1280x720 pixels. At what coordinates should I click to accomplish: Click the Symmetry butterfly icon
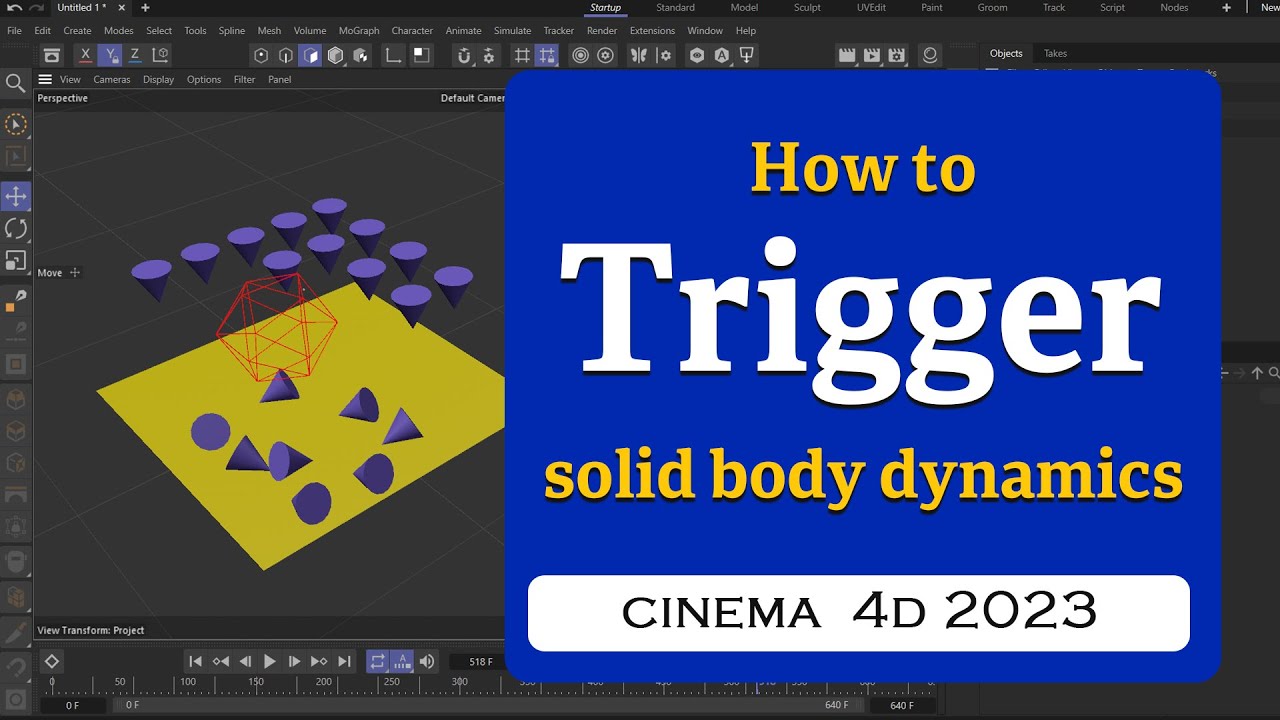638,56
